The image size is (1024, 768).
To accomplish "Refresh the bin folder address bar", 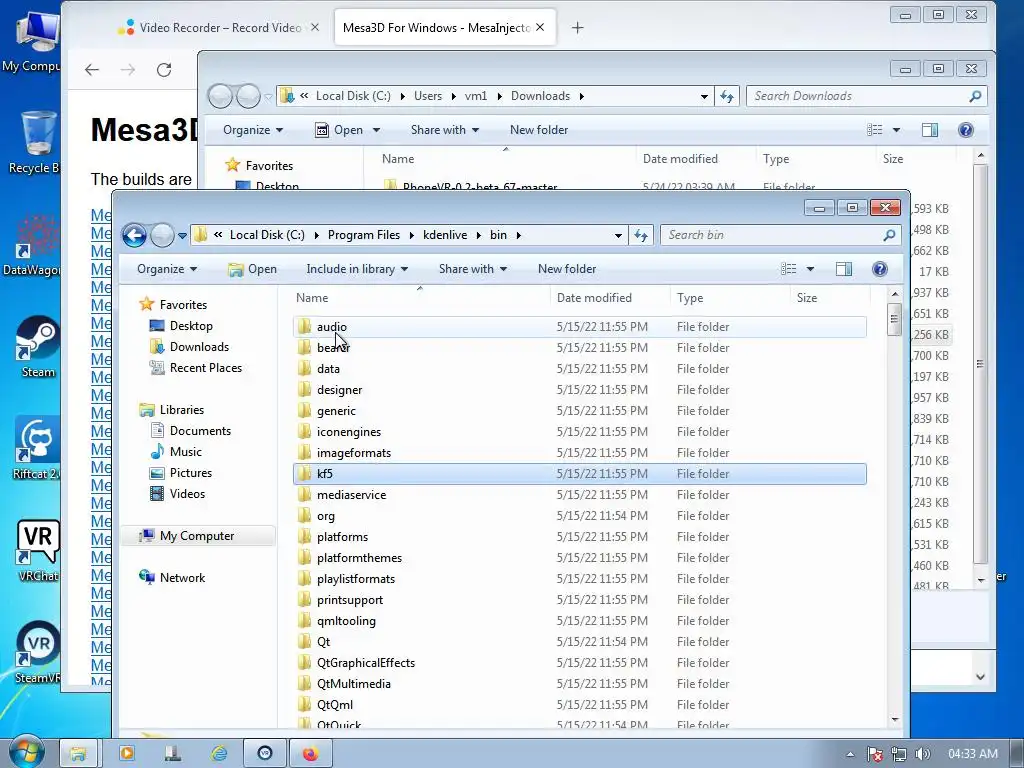I will (641, 235).
